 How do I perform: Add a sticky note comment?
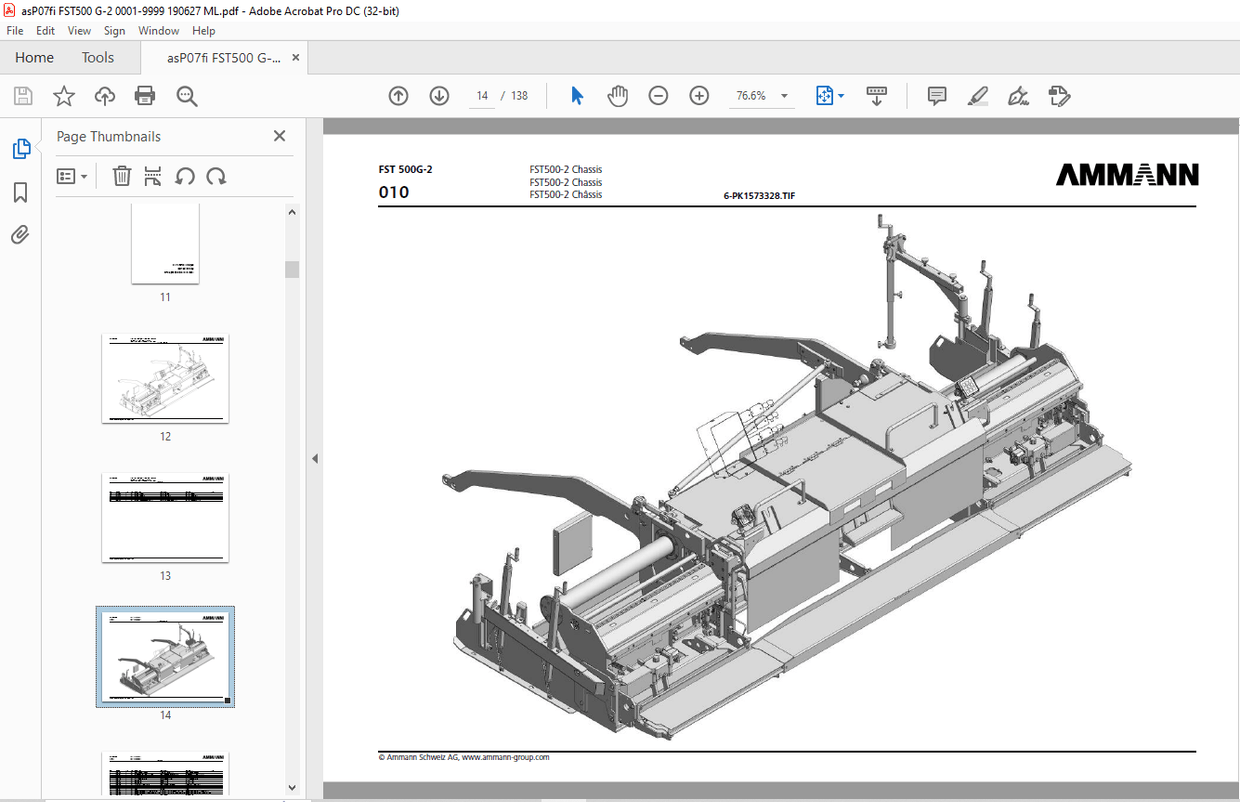point(936,95)
